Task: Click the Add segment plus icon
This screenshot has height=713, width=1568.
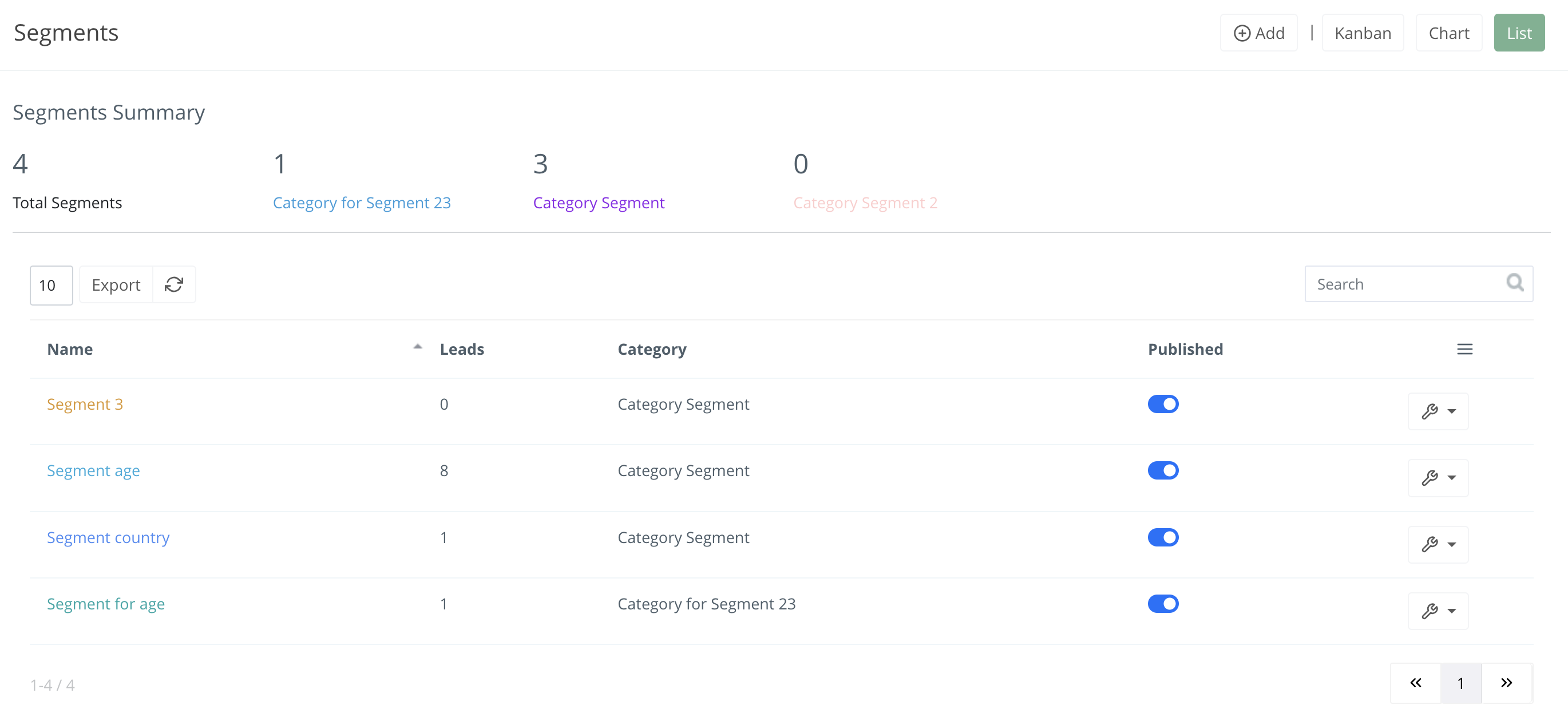Action: pyautogui.click(x=1242, y=33)
